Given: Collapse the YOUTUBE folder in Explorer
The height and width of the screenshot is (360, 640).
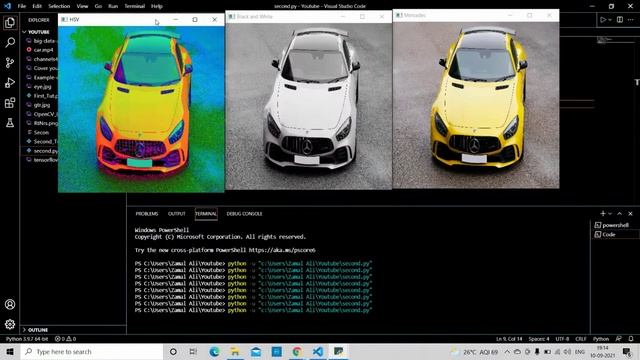Looking at the screenshot, I should 39,31.
